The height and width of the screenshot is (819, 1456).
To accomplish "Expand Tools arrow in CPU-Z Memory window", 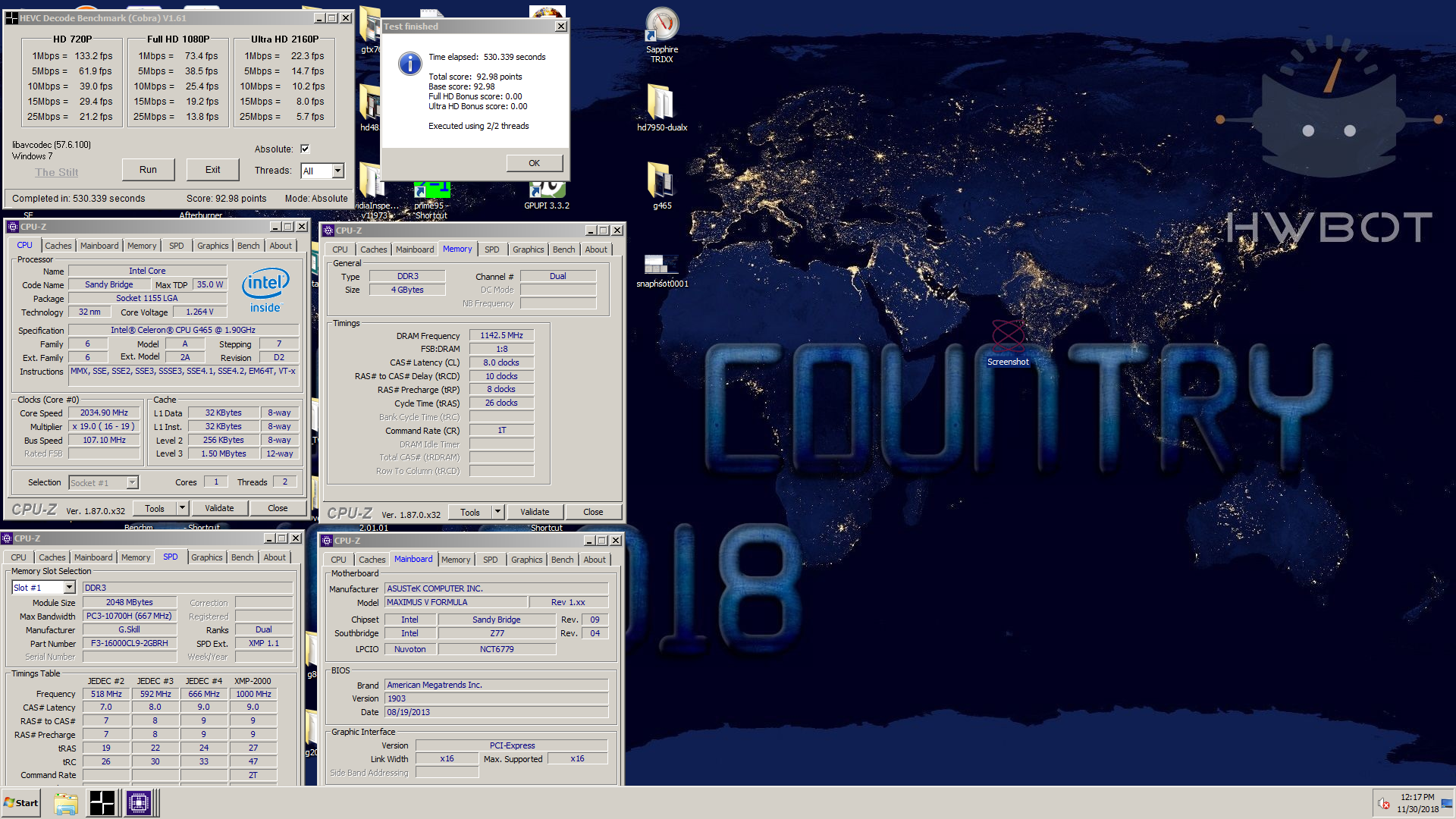I will (497, 512).
